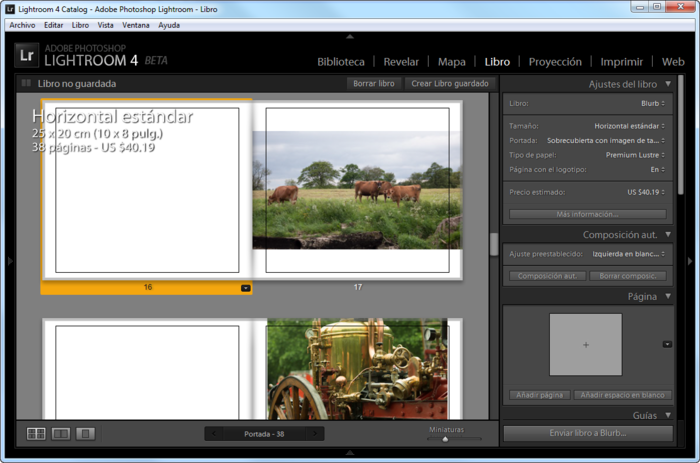Adjust the Miniaturas size slider
The image size is (700, 463).
tap(445, 439)
